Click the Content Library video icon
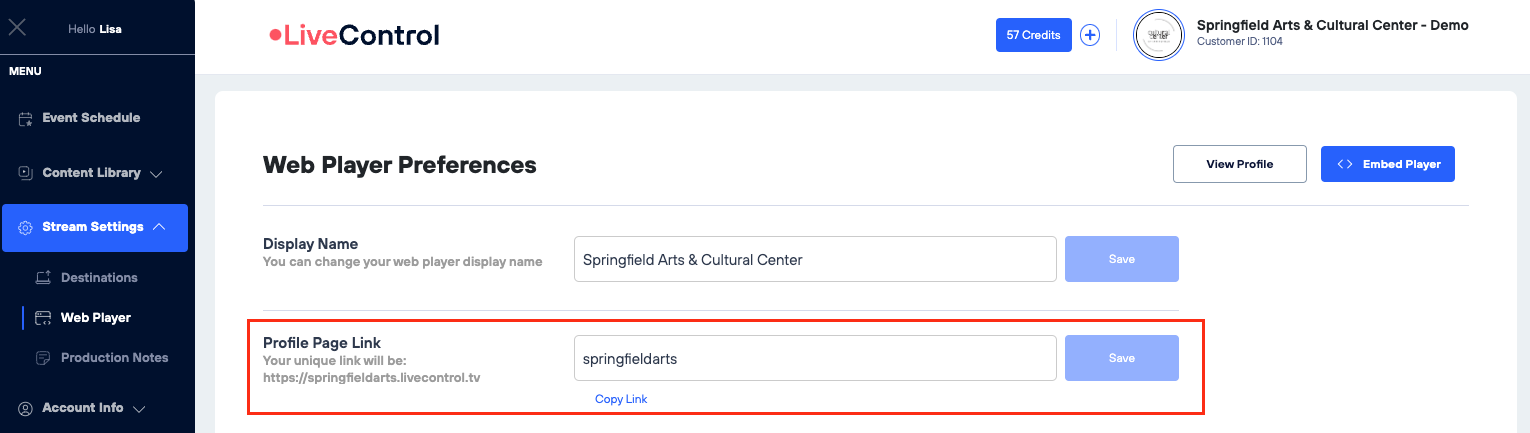 [x=26, y=173]
